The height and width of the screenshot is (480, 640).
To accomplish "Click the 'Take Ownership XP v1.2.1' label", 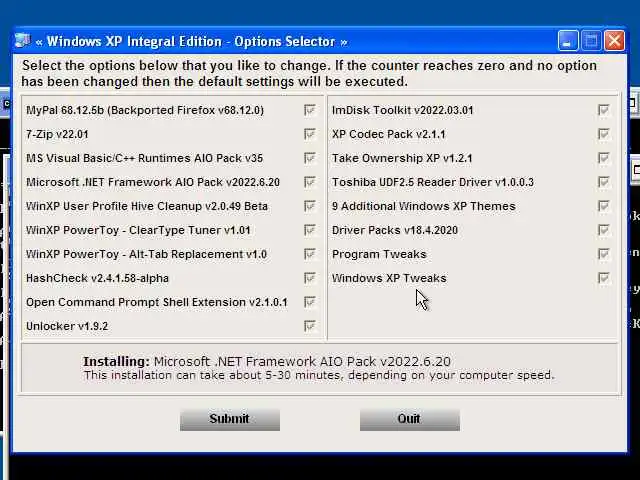I will [402, 158].
